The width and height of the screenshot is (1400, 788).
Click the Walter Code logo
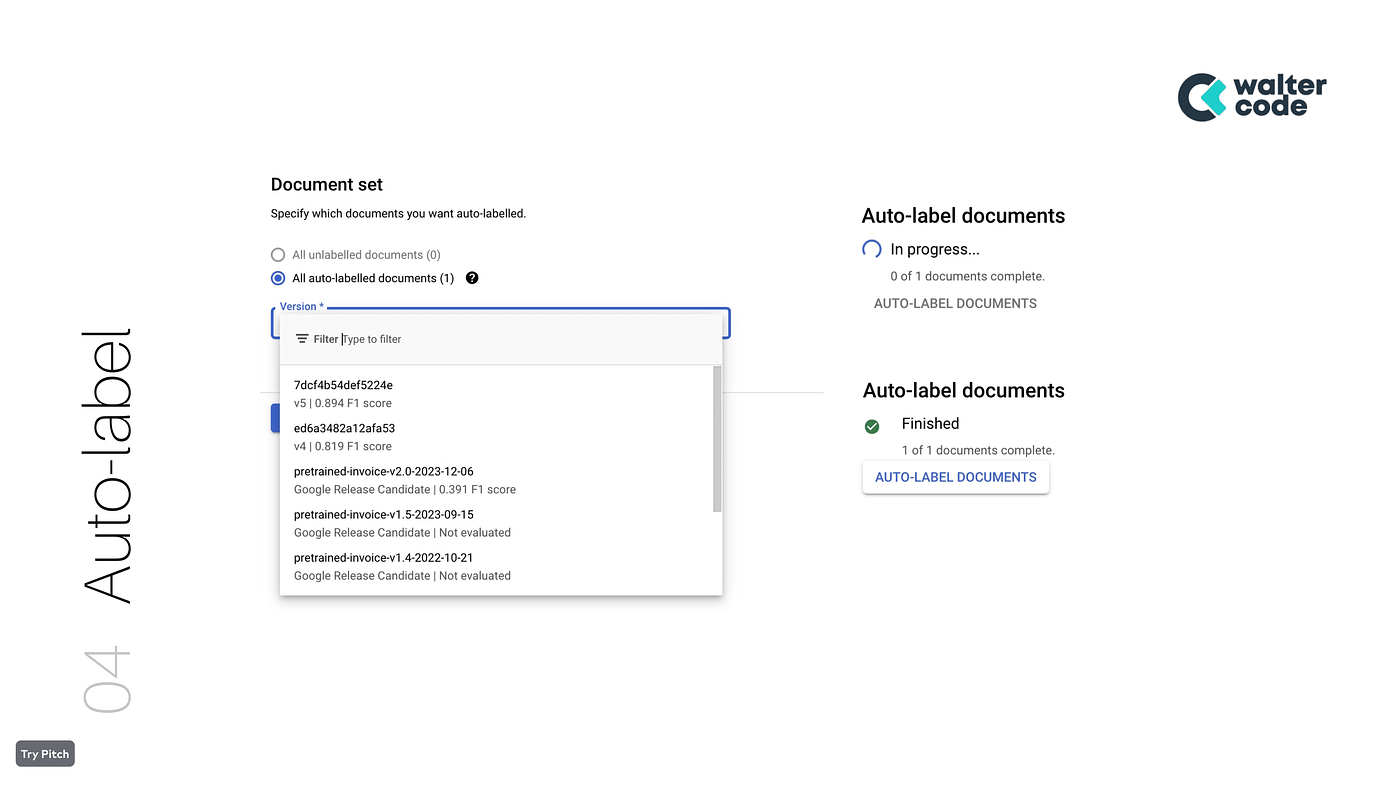1251,95
